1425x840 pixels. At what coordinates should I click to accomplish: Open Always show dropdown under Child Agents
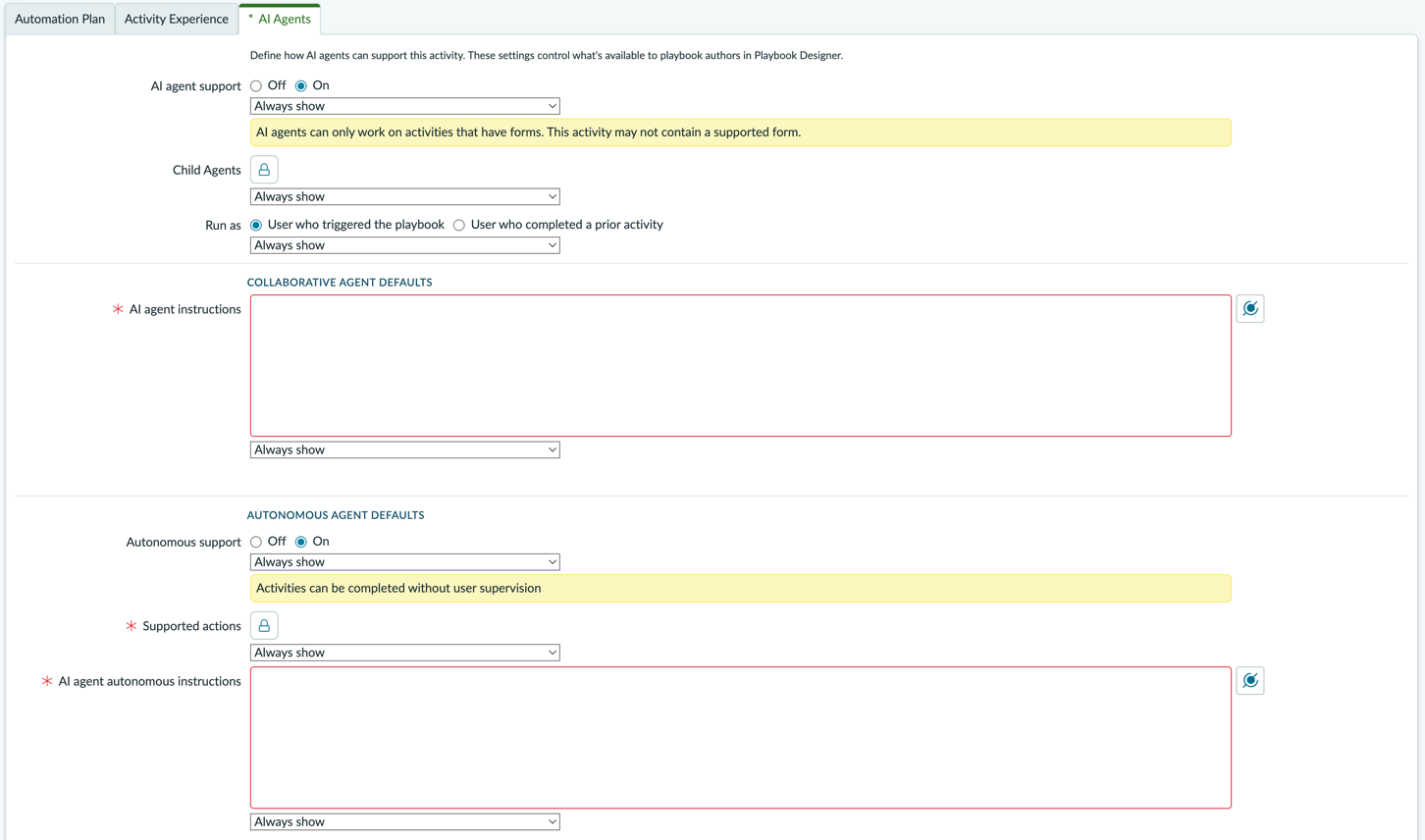404,196
